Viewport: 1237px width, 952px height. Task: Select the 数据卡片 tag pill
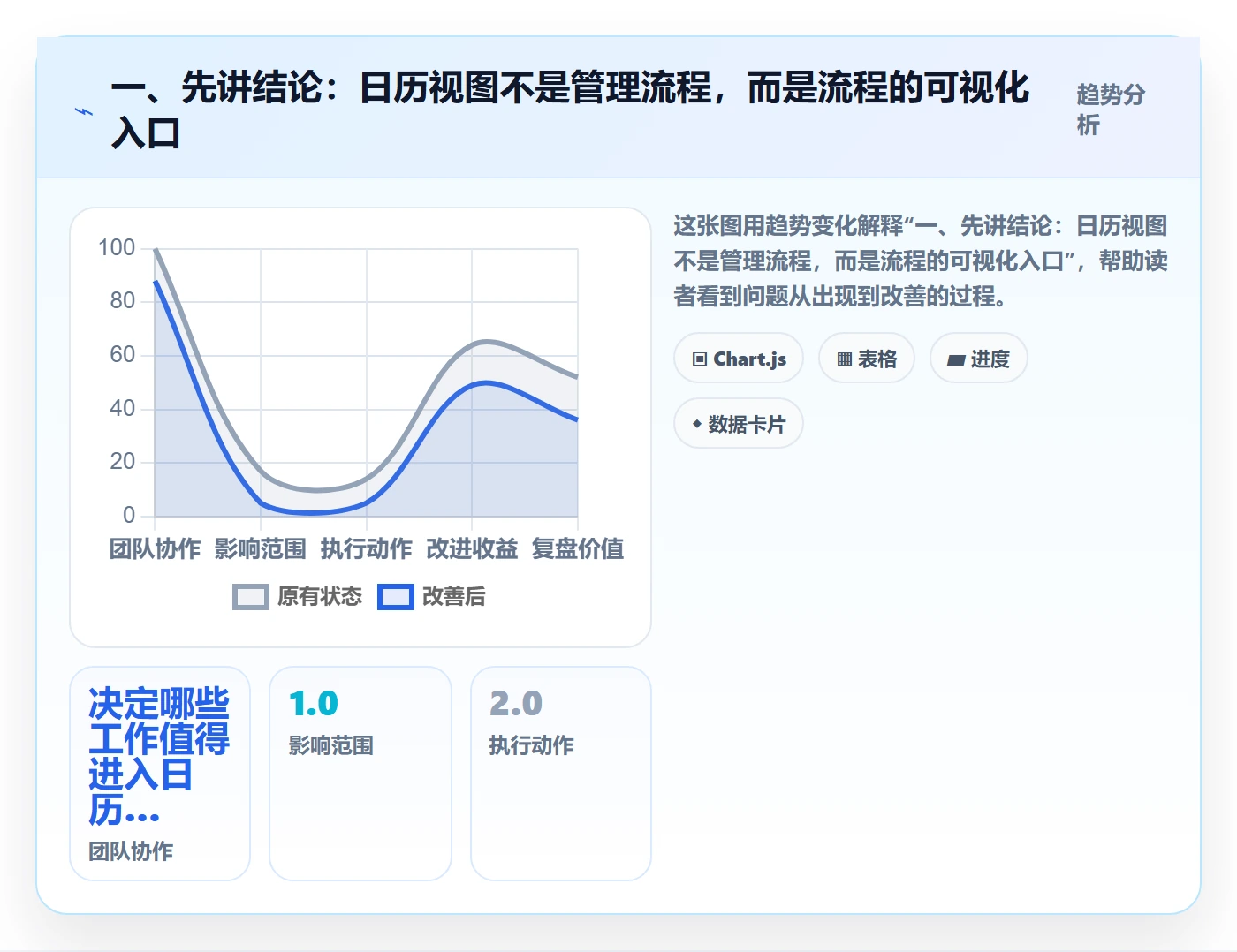coord(739,424)
